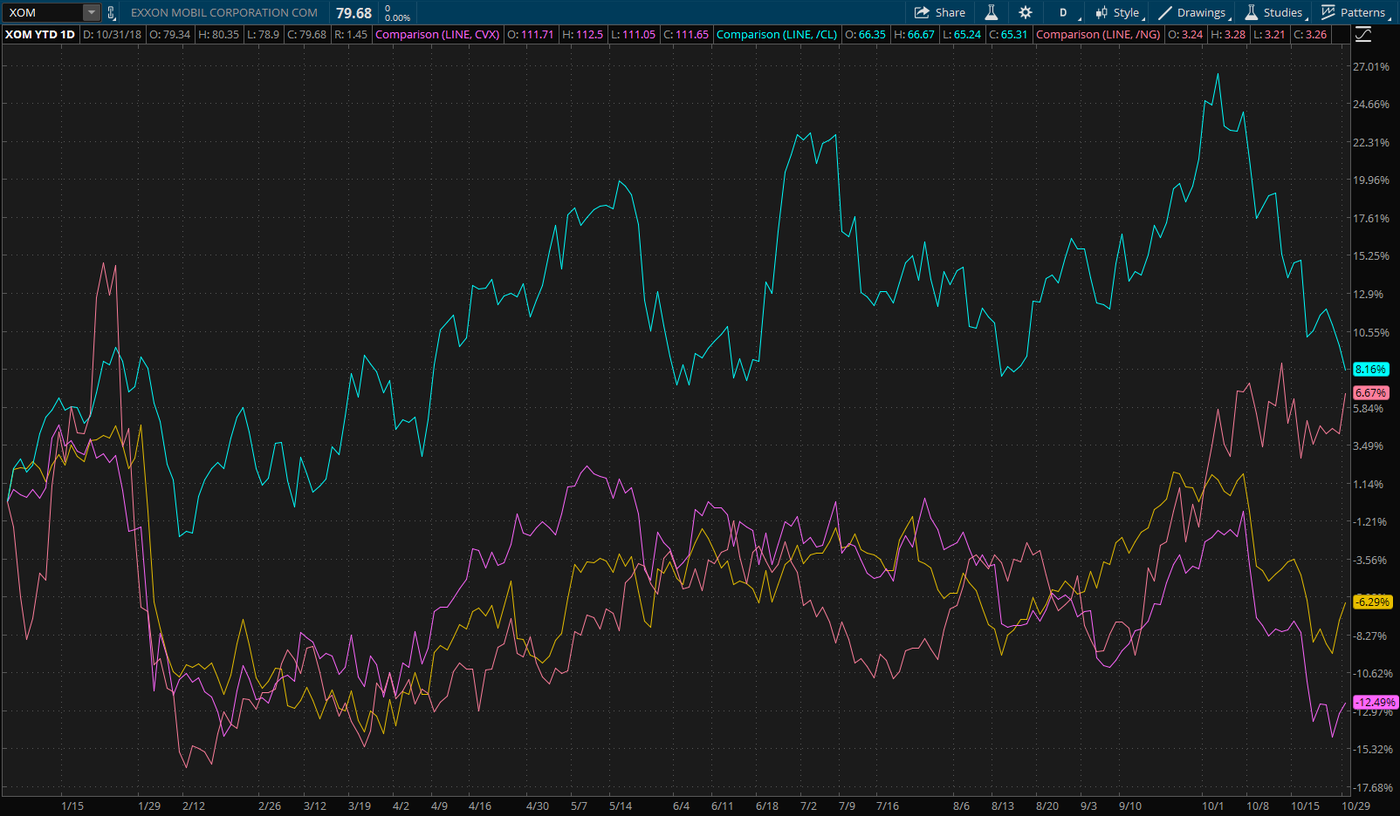Click the cyan 8.16% price bubble
The image size is (1400, 816).
click(x=1371, y=369)
